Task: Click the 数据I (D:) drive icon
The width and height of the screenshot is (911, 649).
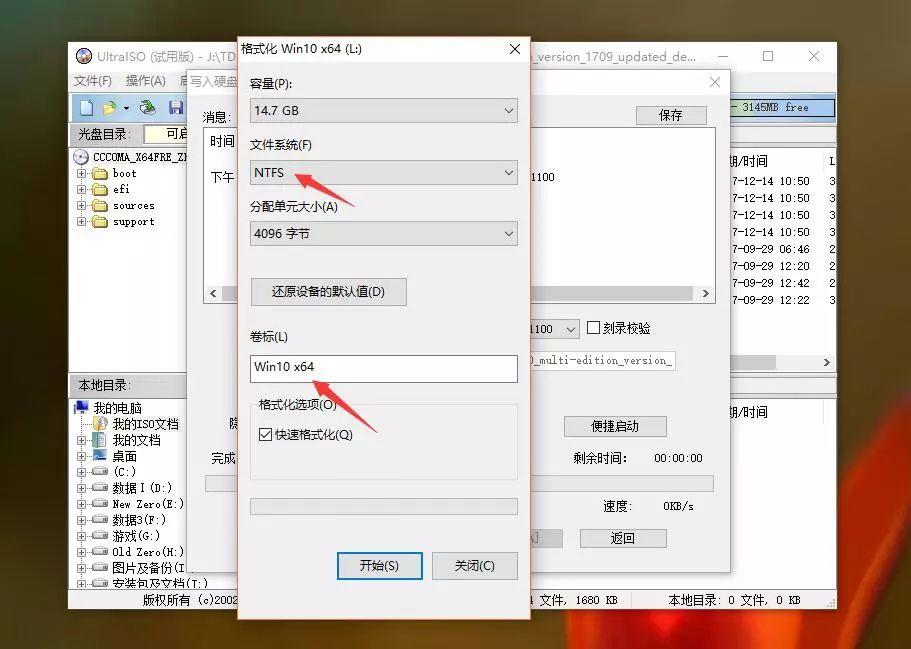Action: point(101,487)
